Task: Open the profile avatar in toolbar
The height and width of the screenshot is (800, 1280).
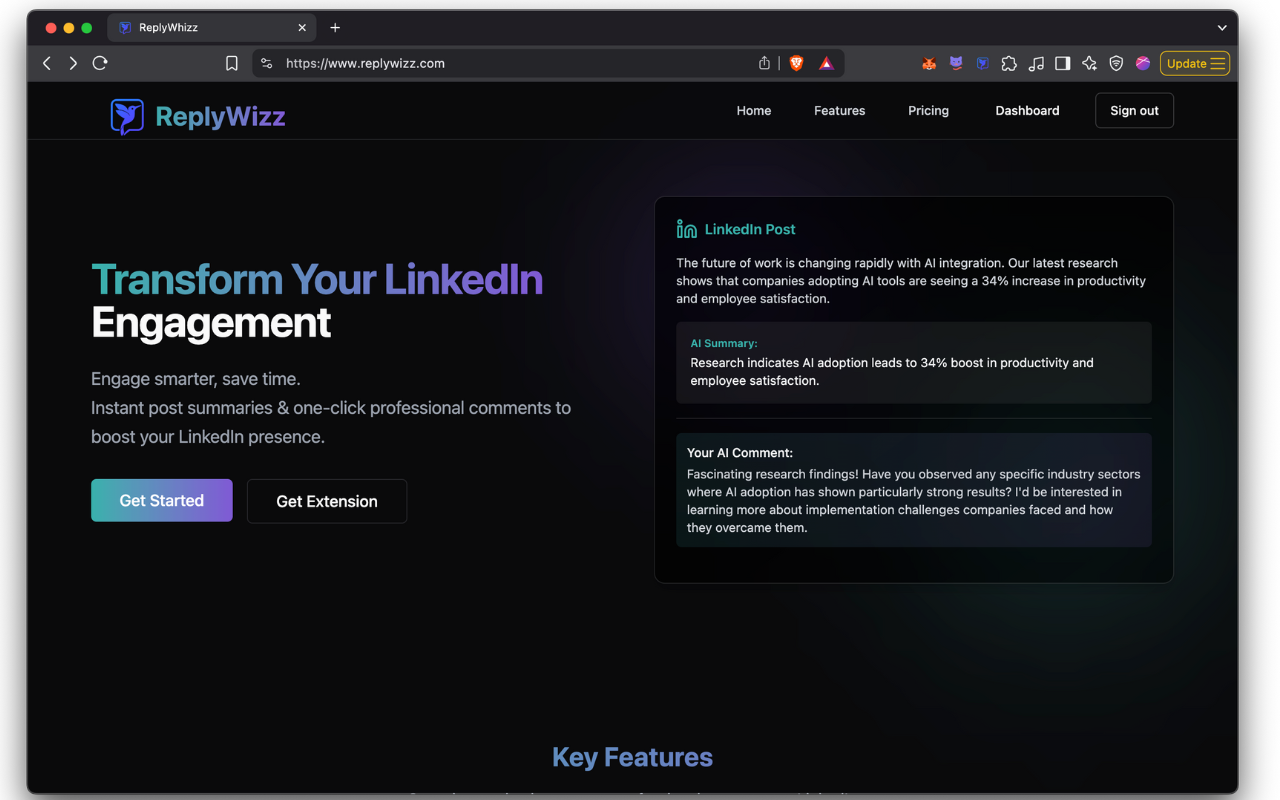Action: 1143,63
